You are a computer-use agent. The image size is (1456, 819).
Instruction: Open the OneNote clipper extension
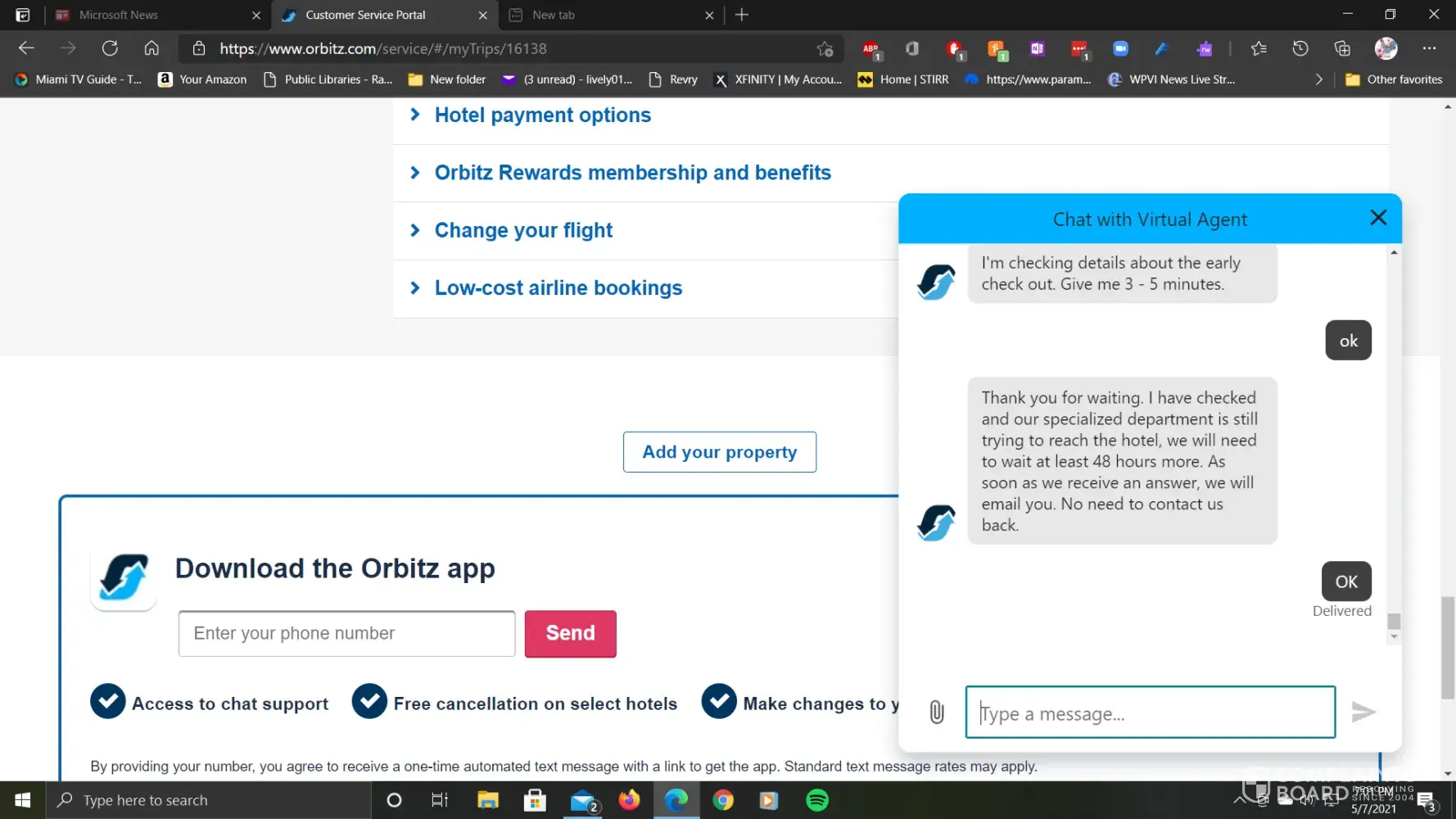1038,49
